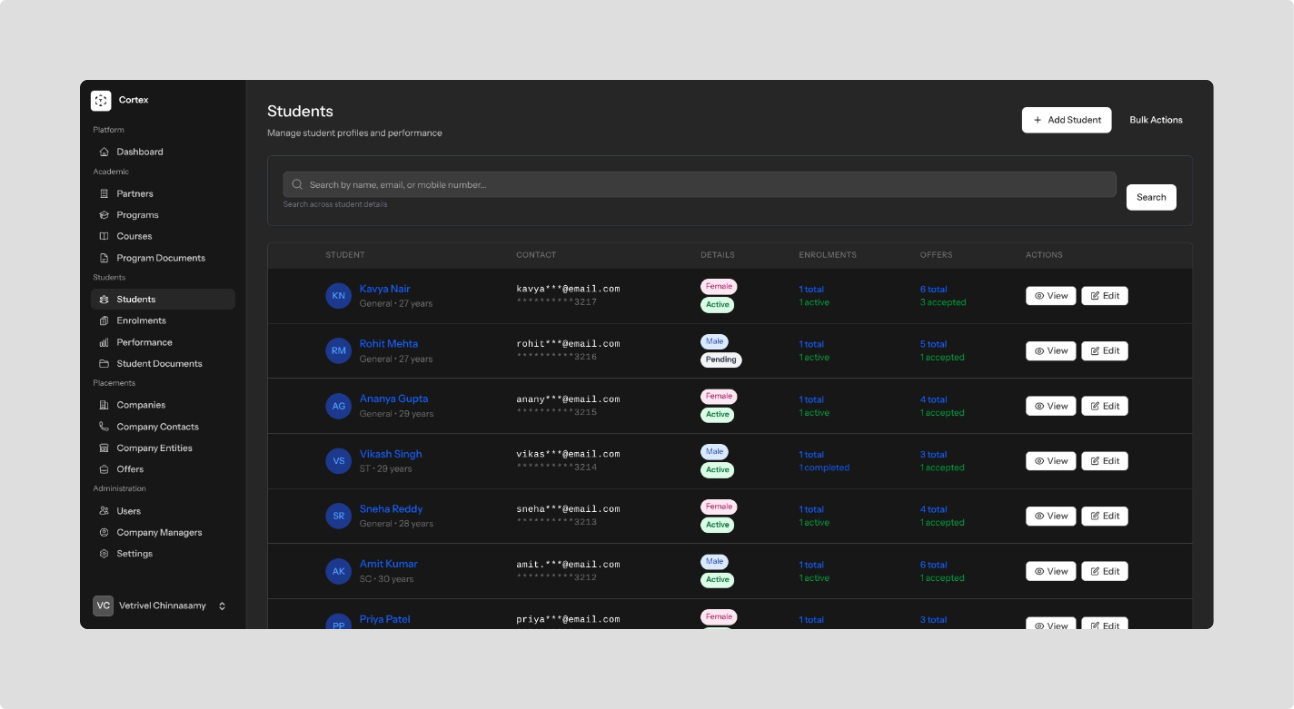The height and width of the screenshot is (709, 1294).
Task: Click the STUDENT column header
Action: click(345, 255)
